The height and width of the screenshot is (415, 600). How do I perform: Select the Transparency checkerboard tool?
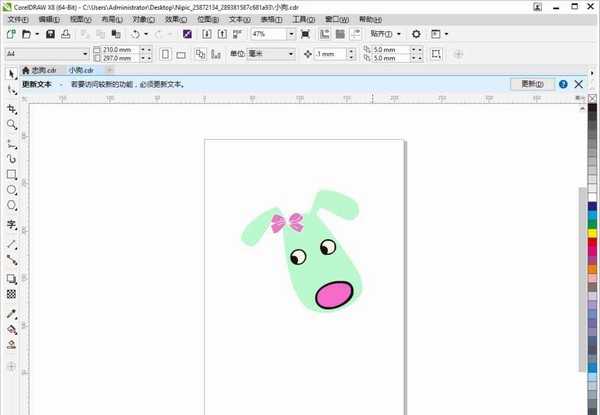tap(11, 295)
